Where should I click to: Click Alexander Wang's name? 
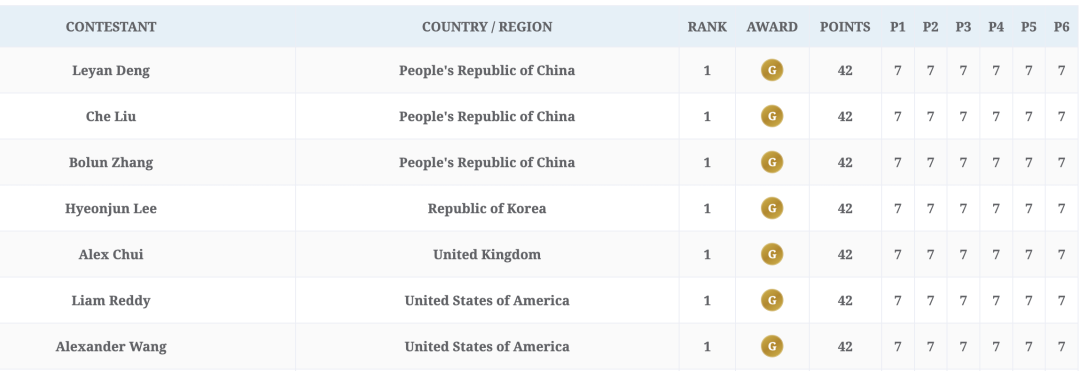click(111, 346)
